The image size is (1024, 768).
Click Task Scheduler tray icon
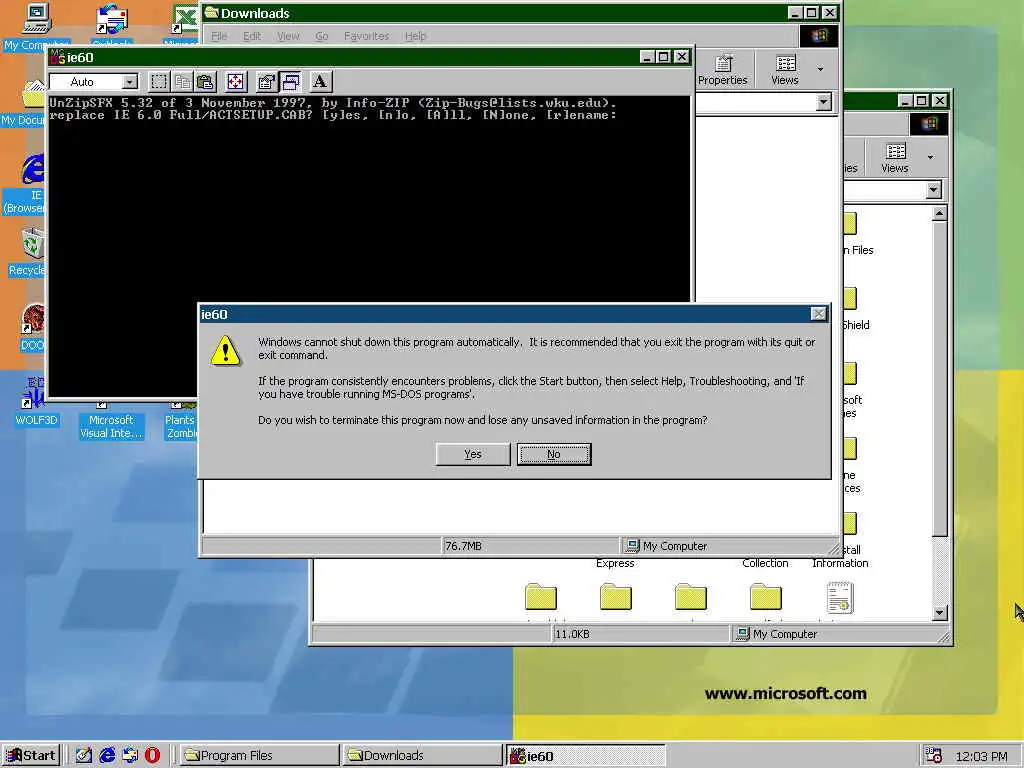click(934, 756)
